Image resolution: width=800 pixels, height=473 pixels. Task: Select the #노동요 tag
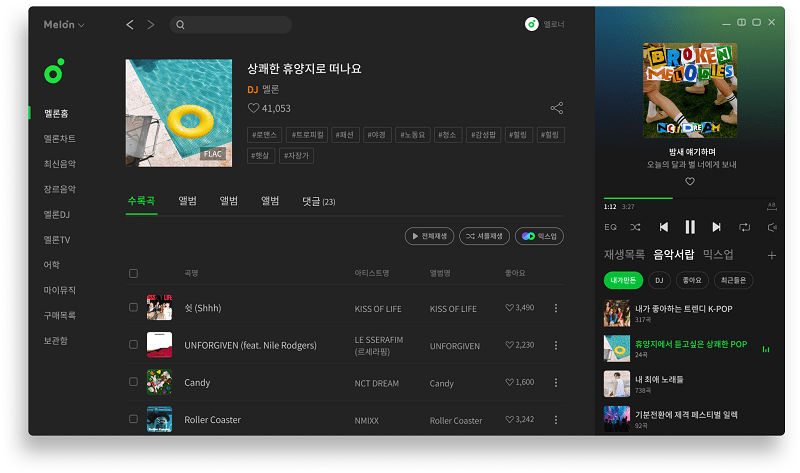click(413, 135)
